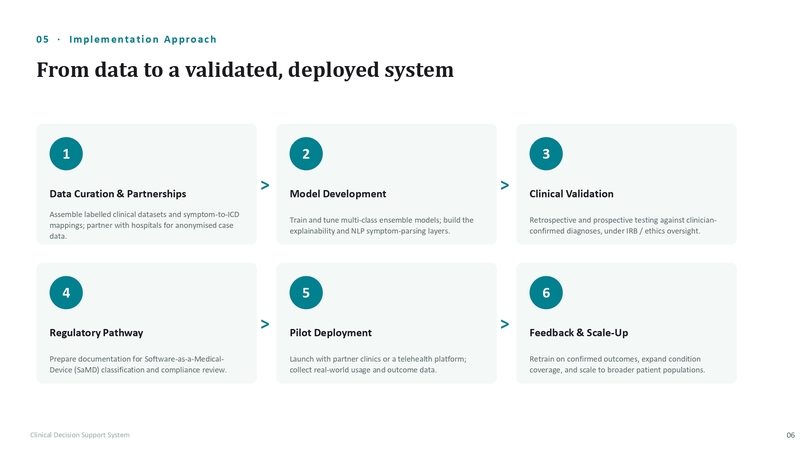
Task: Click the number 4 circle badge
Action: [x=66, y=293]
